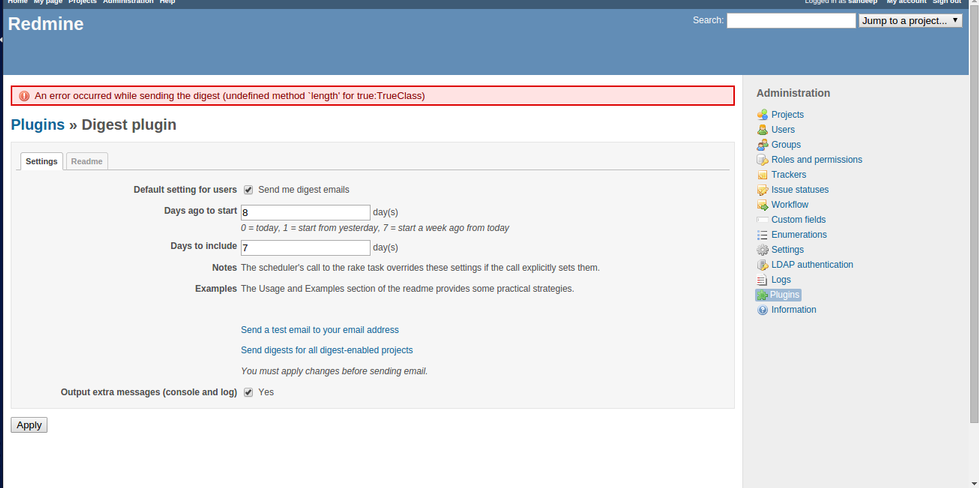Click the Workflow icon in sidebar
Viewport: 979px width, 488px height.
click(x=762, y=205)
